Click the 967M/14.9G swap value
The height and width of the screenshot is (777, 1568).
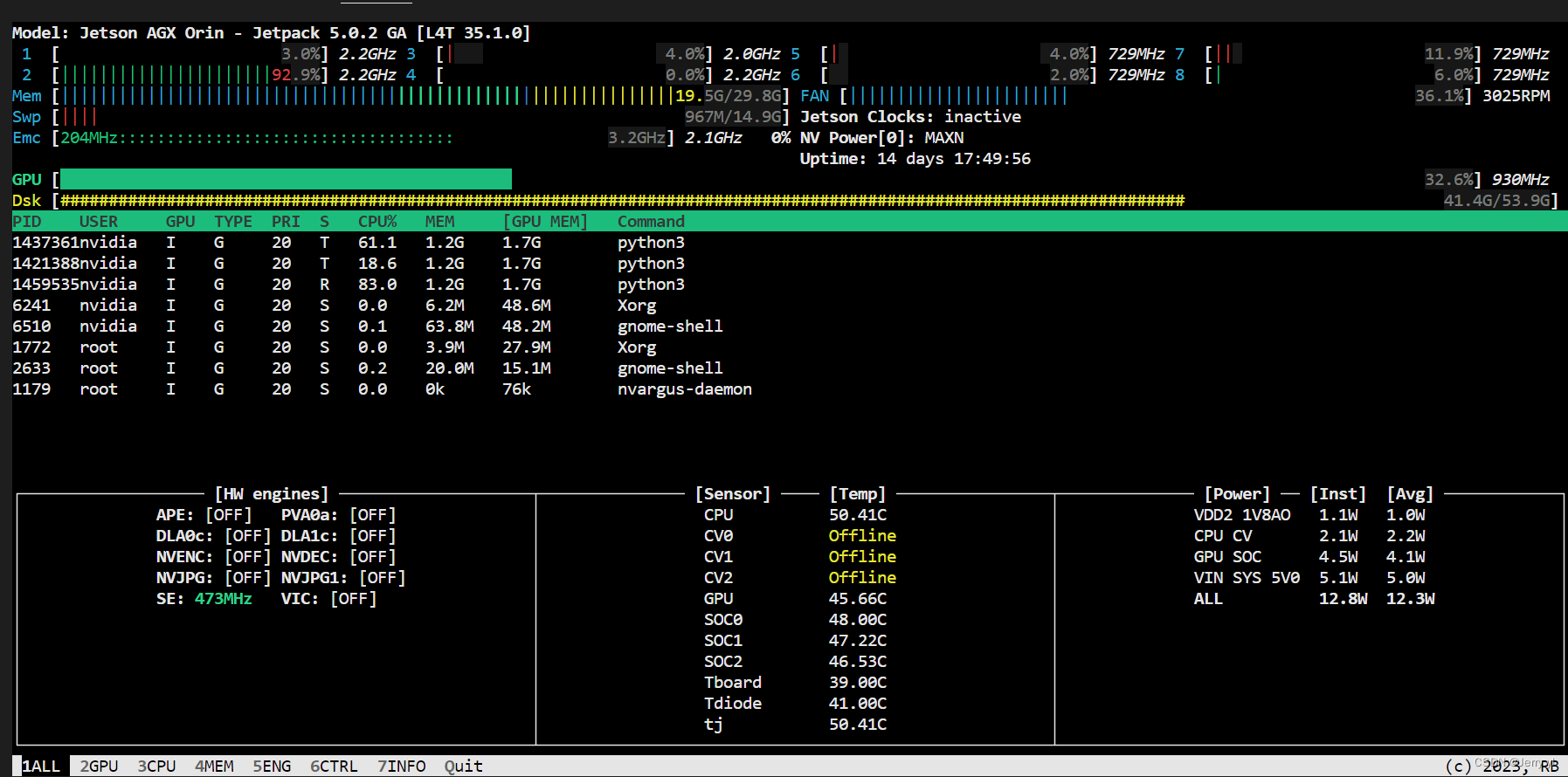pyautogui.click(x=732, y=116)
